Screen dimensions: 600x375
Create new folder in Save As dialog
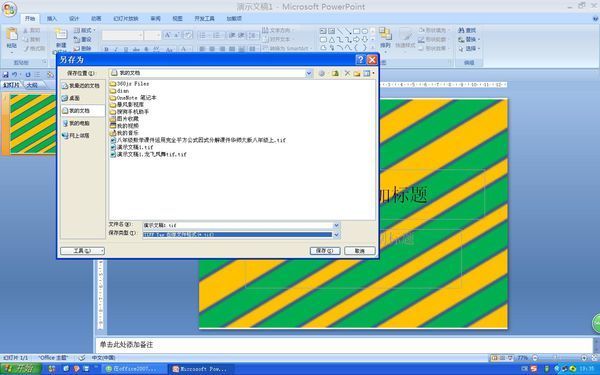click(357, 73)
